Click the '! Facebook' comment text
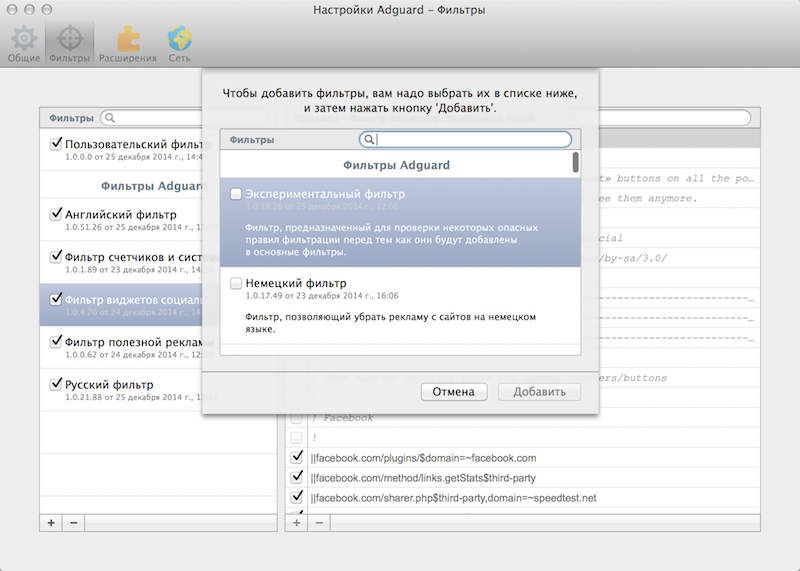 pyautogui.click(x=342, y=418)
